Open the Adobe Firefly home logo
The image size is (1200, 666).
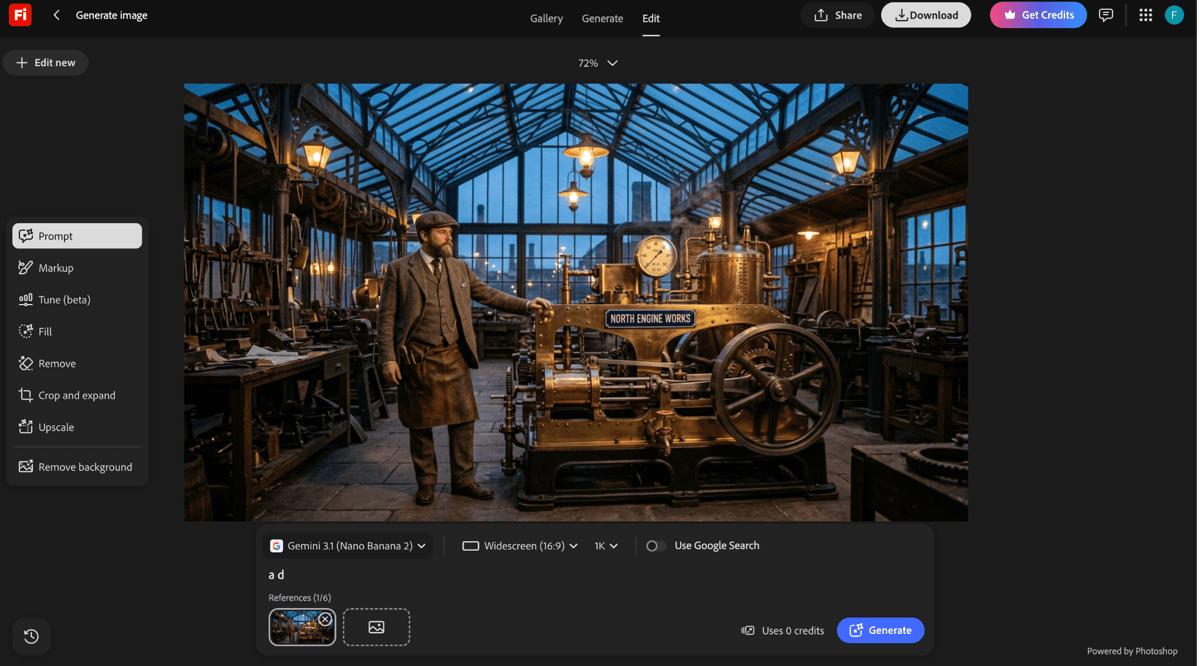pos(20,15)
